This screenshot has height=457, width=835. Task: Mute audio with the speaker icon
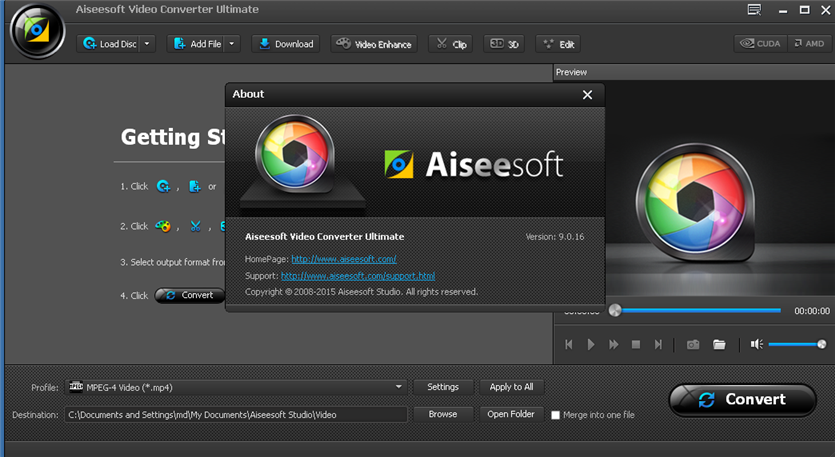pos(756,344)
